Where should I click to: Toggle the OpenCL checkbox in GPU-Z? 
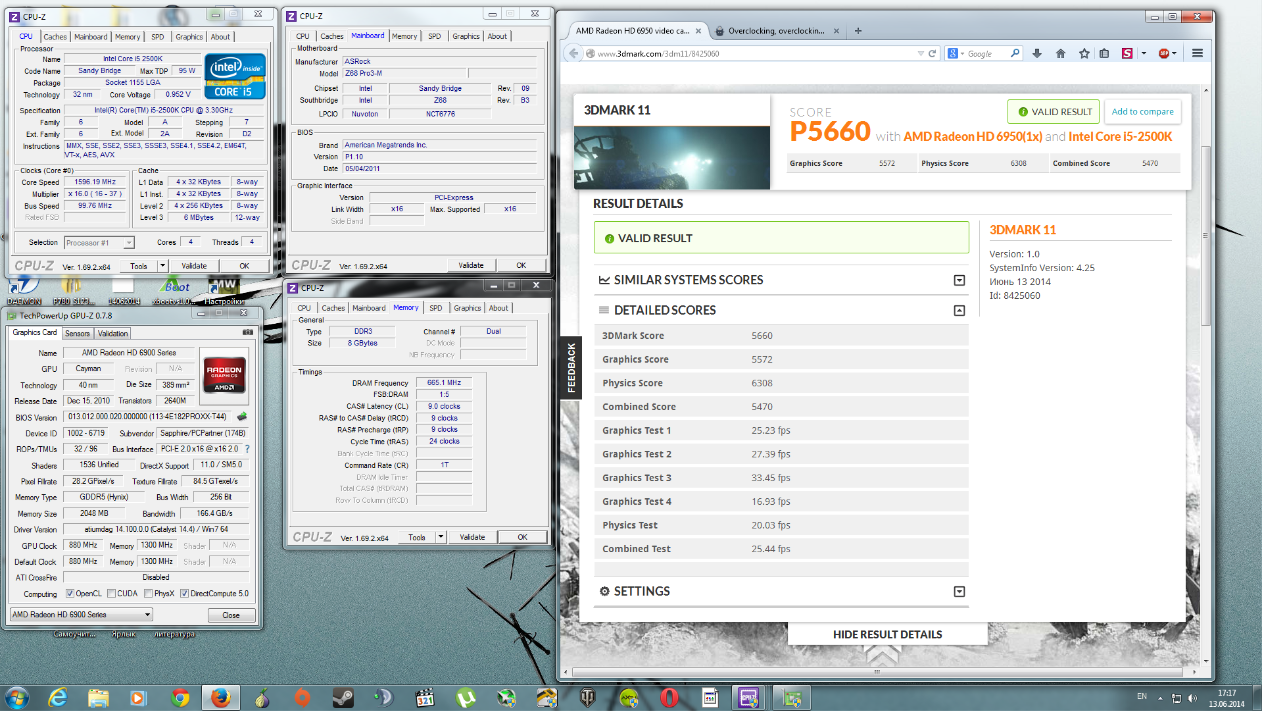pyautogui.click(x=70, y=594)
